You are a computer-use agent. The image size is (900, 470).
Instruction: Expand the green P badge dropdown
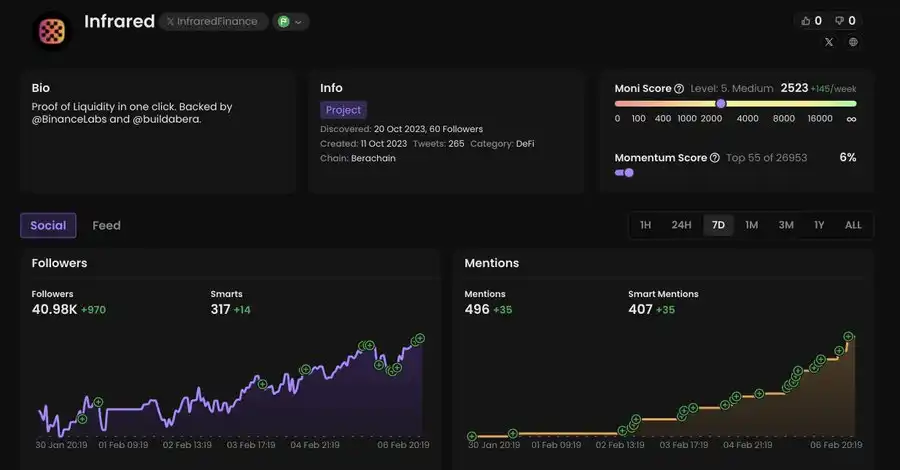(x=291, y=21)
